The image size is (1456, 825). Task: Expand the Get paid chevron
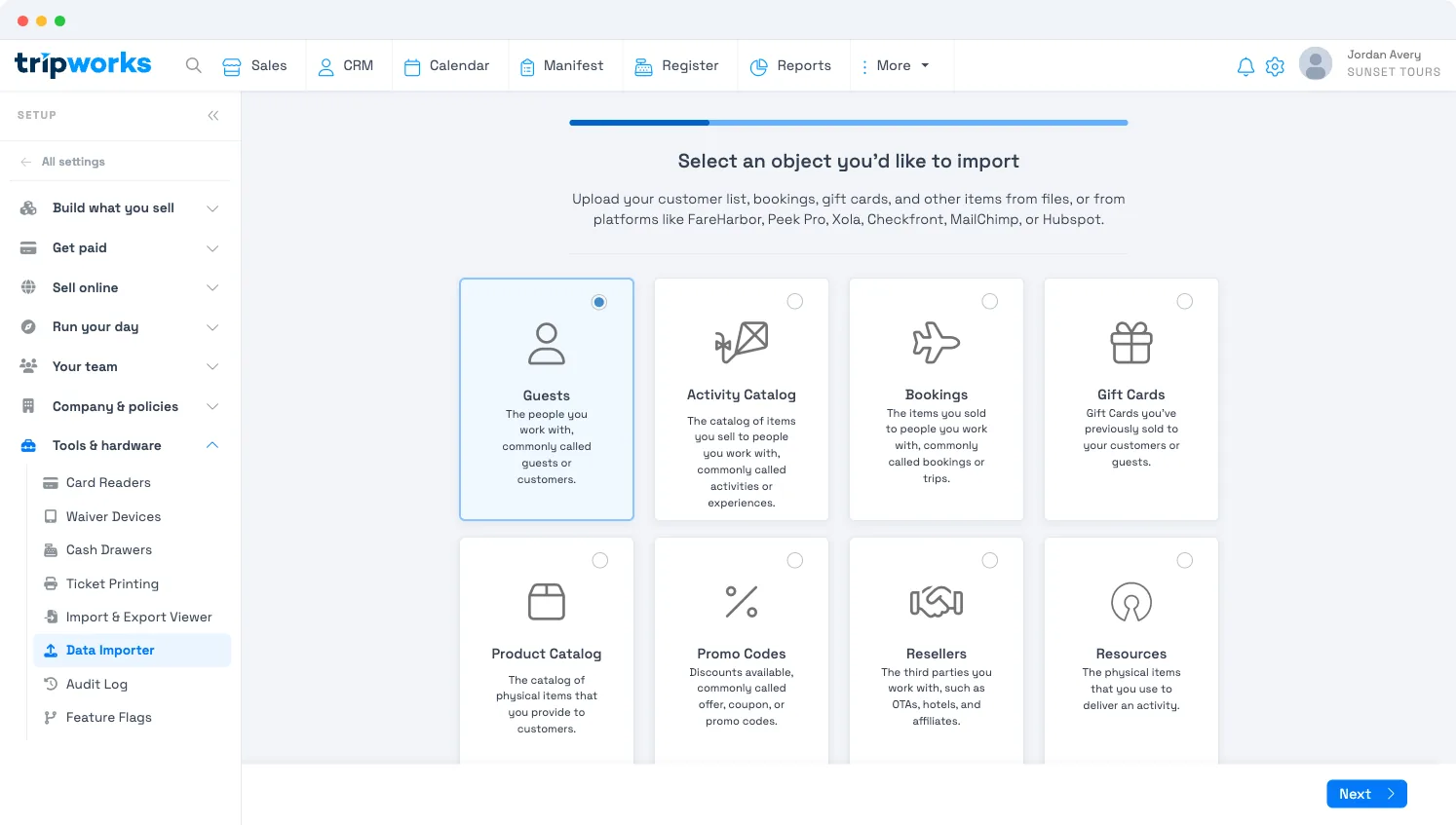(212, 248)
